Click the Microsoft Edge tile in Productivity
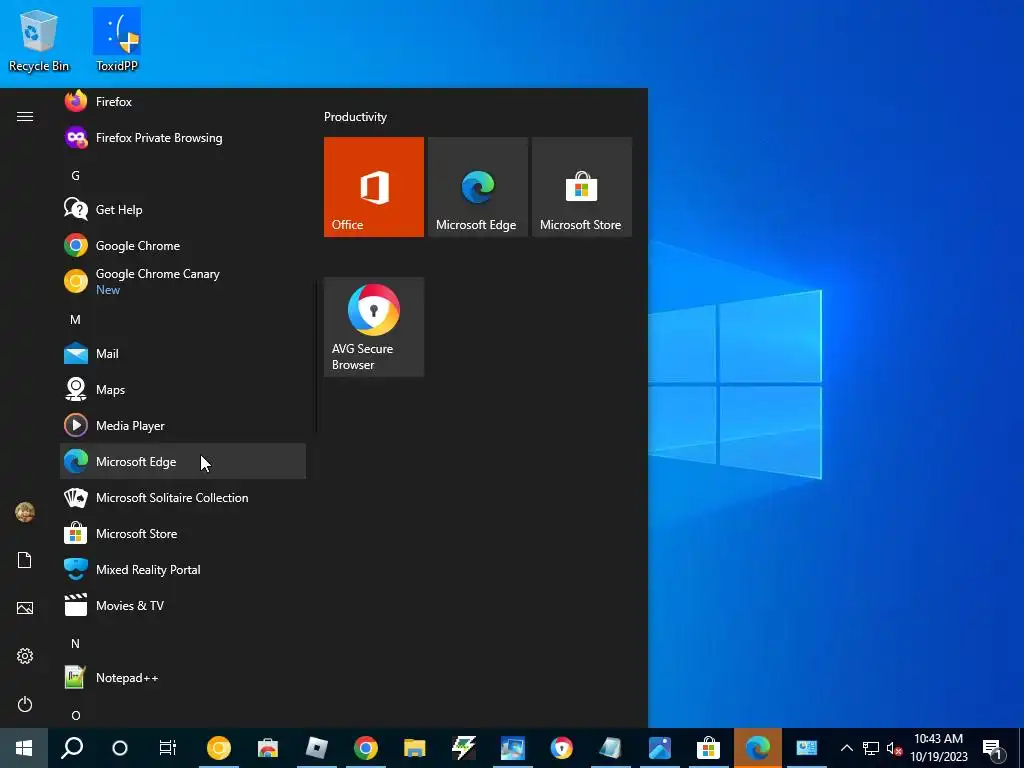This screenshot has height=768, width=1024. (477, 187)
